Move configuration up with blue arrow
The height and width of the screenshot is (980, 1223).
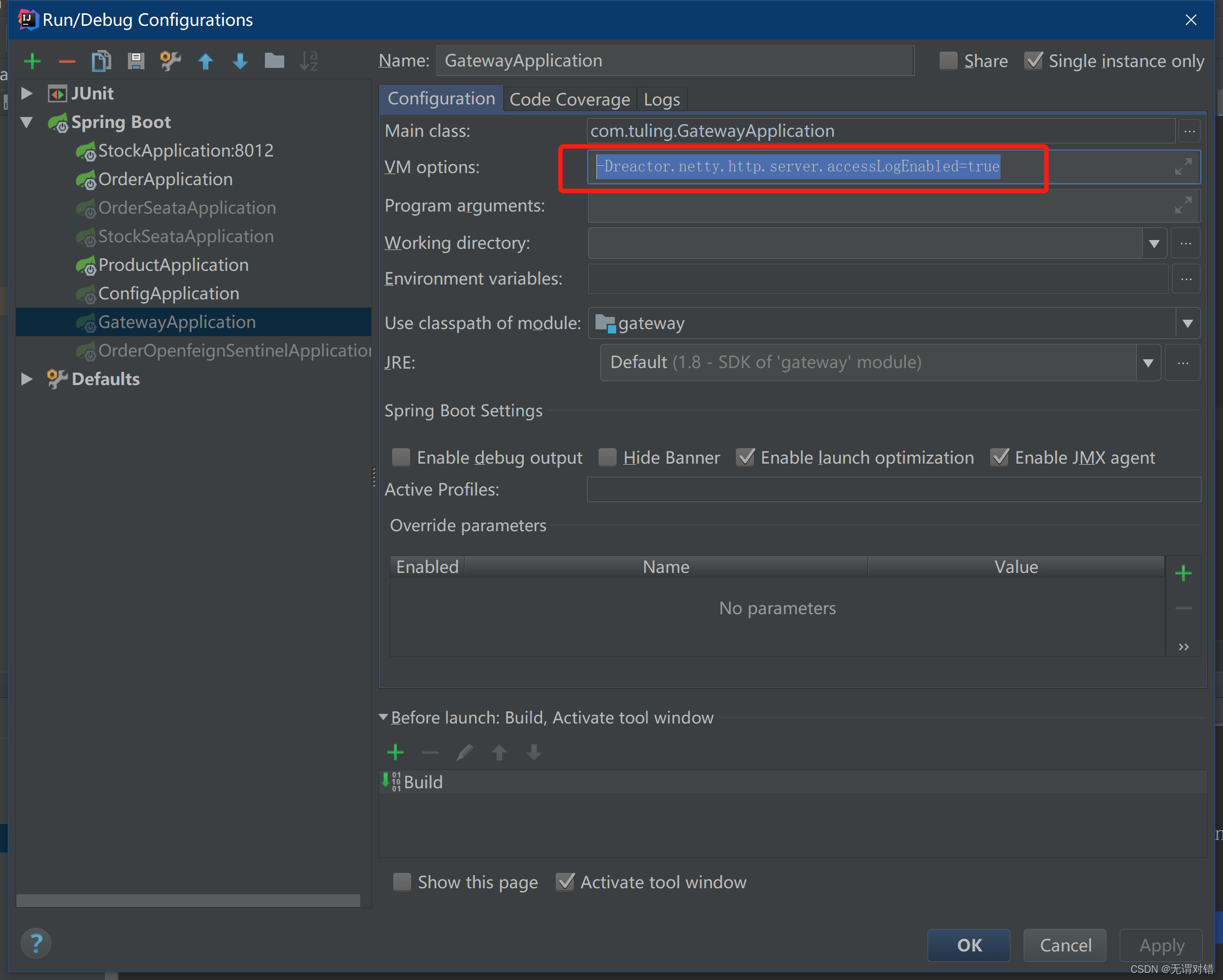click(x=205, y=61)
